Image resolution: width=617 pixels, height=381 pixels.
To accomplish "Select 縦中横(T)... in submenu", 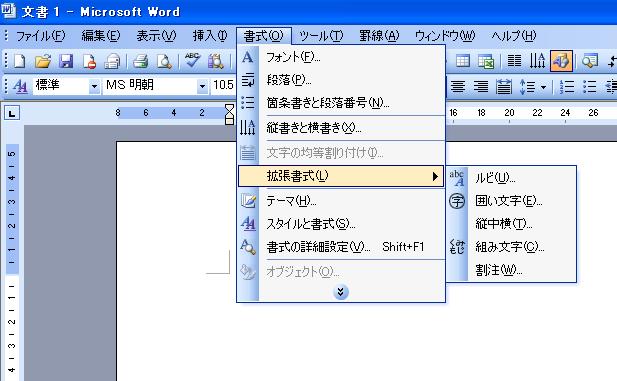I will click(511, 224).
